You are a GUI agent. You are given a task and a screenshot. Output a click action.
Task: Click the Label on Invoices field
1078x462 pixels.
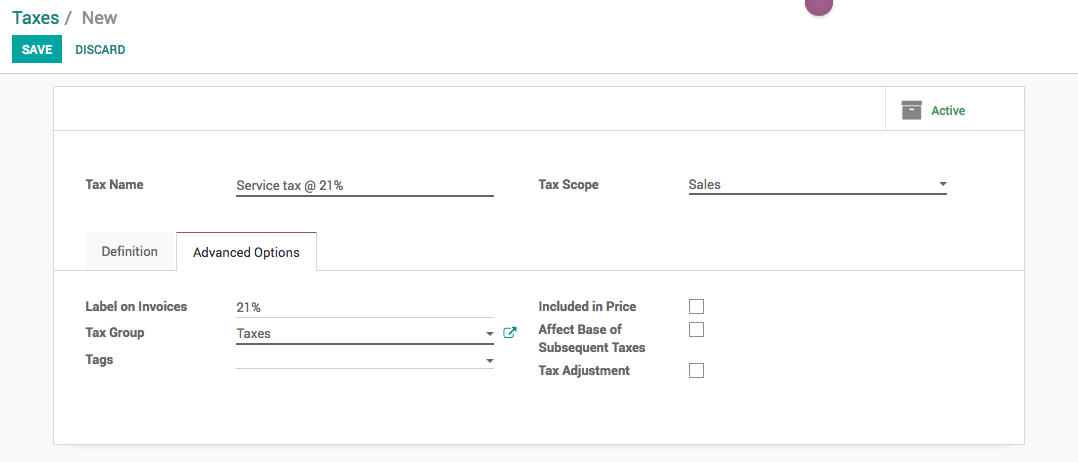[364, 307]
